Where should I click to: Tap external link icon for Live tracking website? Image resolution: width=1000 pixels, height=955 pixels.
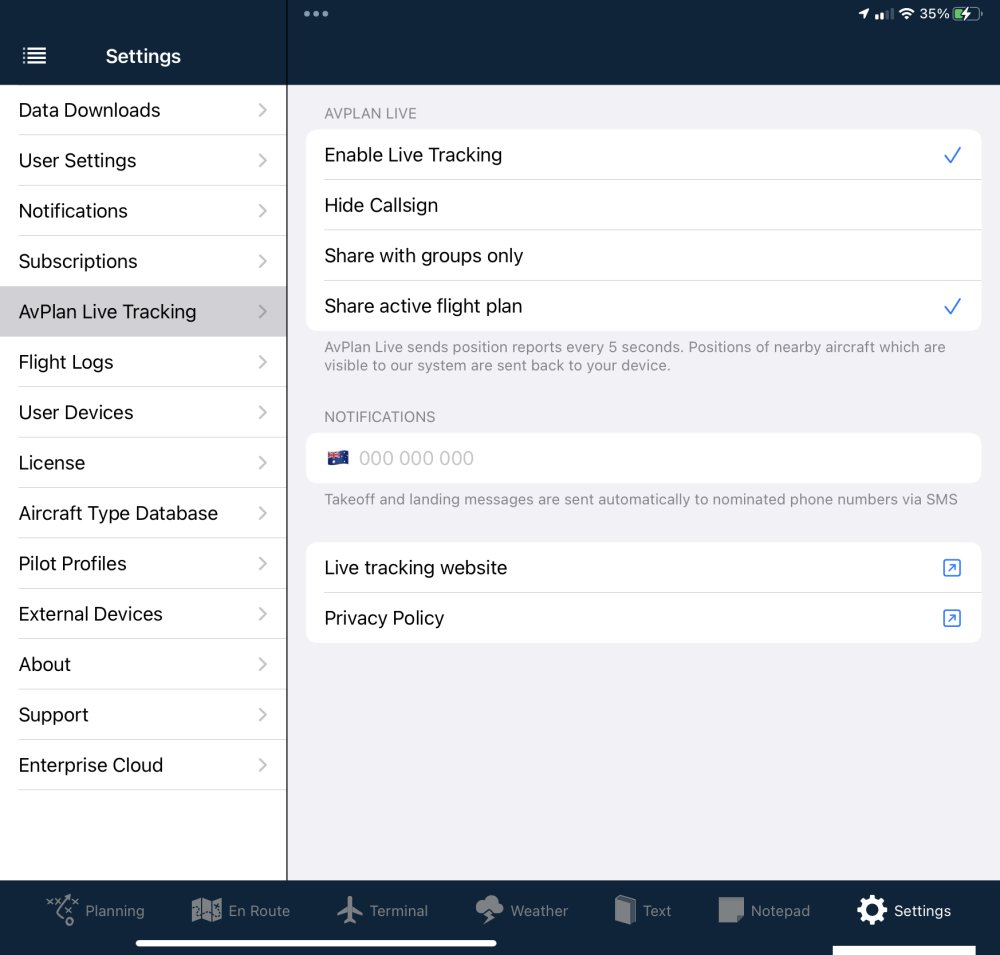(952, 568)
